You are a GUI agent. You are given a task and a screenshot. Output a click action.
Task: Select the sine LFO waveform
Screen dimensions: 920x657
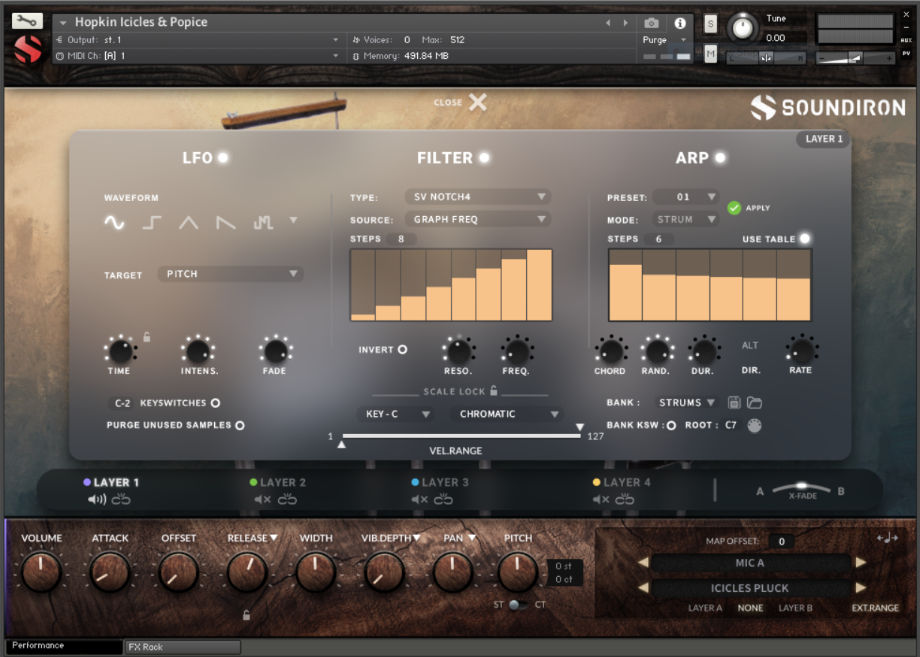pos(113,223)
